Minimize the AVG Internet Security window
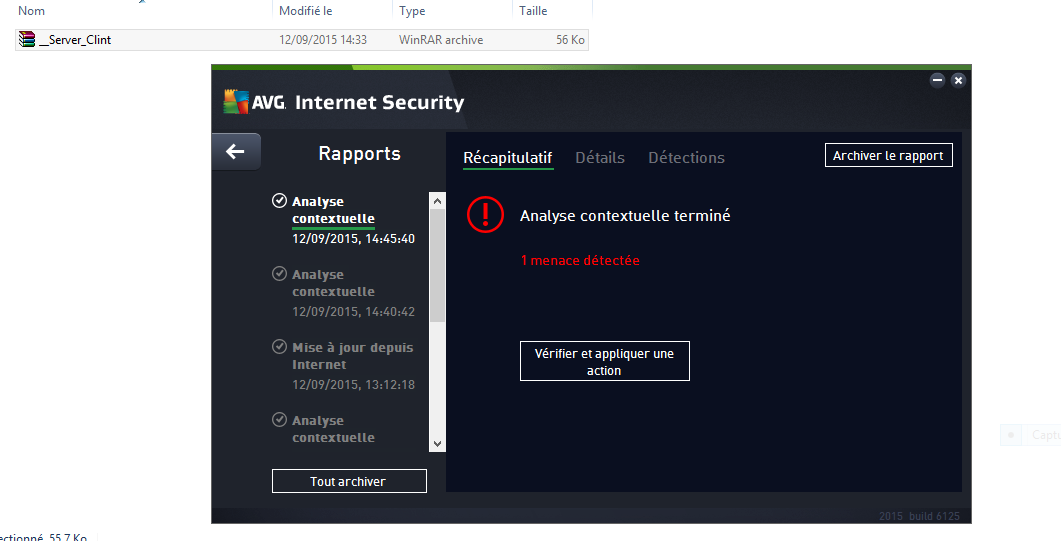This screenshot has height=541, width=1061. (x=937, y=80)
